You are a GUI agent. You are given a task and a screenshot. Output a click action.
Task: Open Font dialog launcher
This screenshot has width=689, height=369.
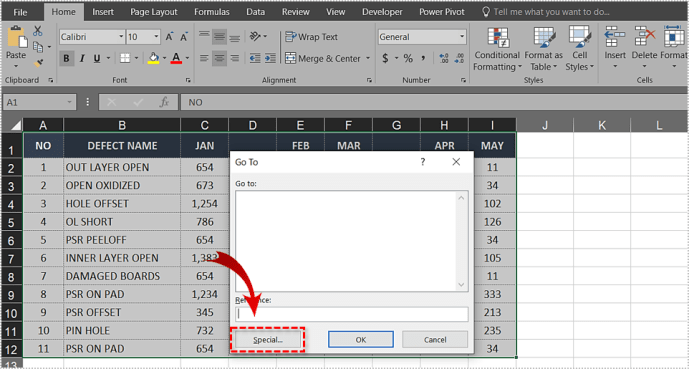pos(188,80)
